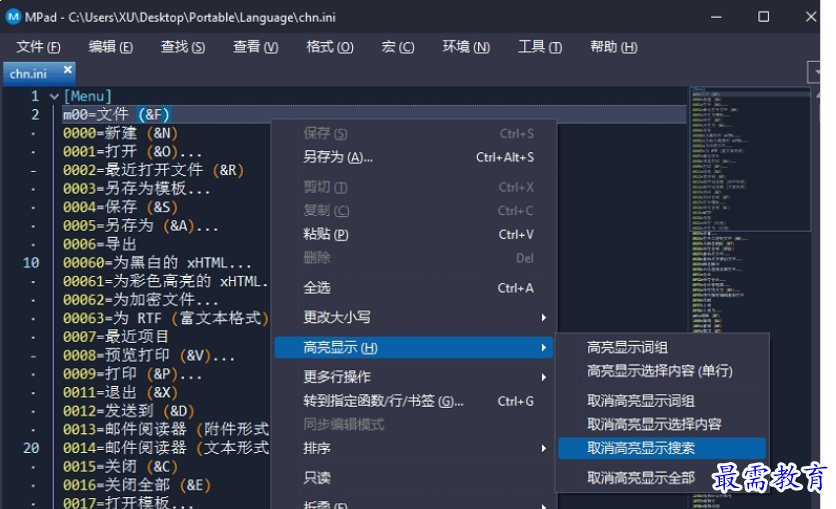Click line 0002=最近打开文件 (&R)
Image resolution: width=836 pixels, height=509 pixels.
click(x=154, y=170)
